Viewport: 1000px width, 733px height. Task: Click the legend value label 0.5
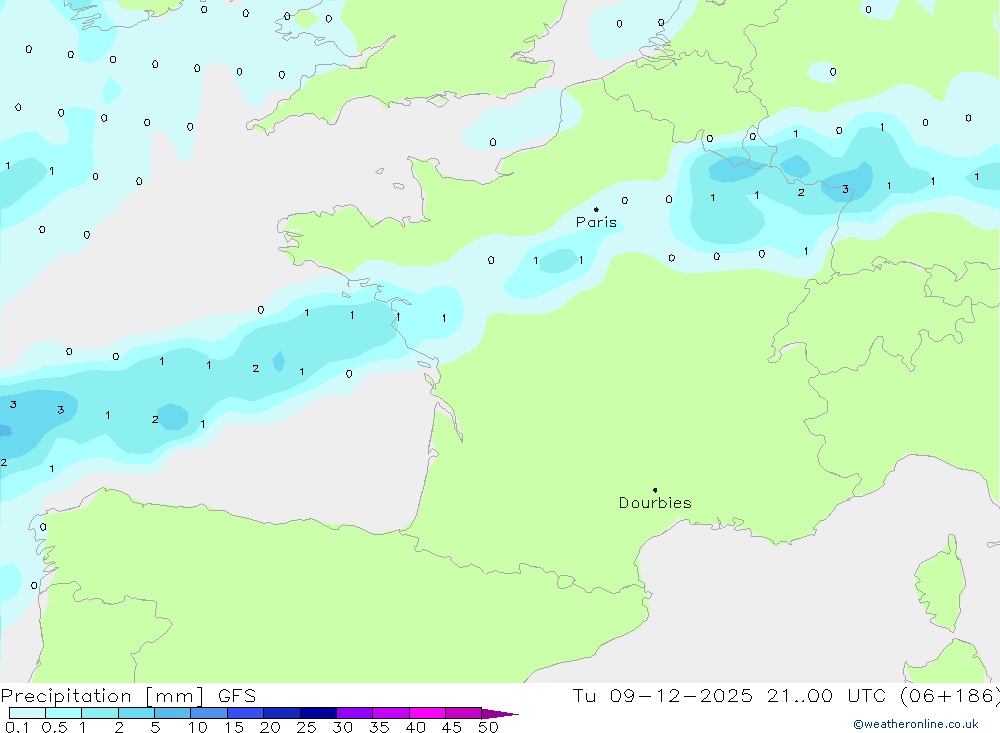click(x=54, y=727)
